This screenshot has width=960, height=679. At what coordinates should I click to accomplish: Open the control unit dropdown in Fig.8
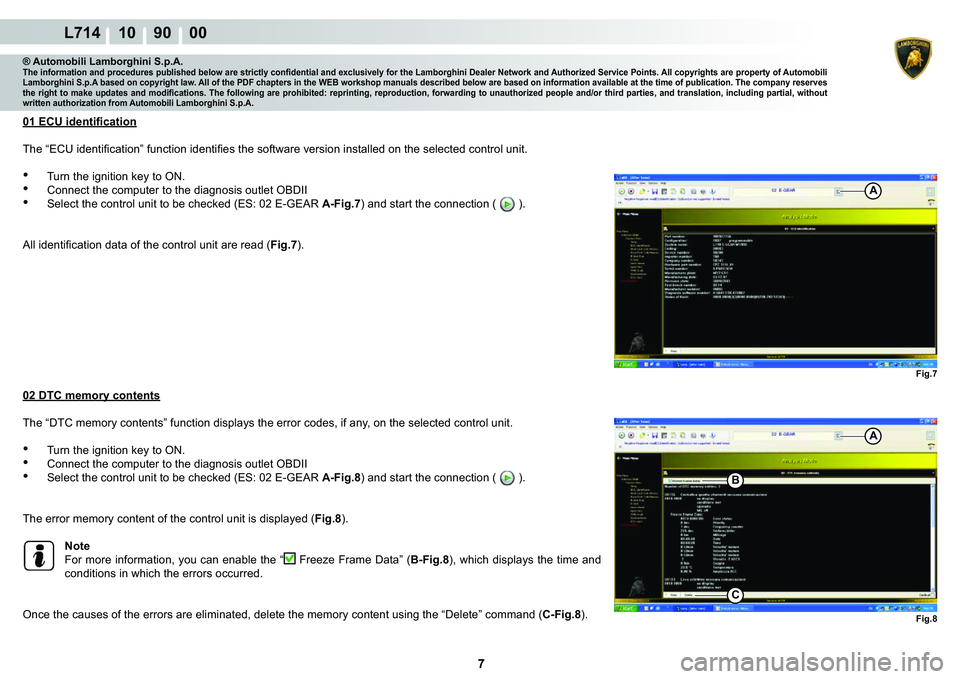[x=838, y=435]
